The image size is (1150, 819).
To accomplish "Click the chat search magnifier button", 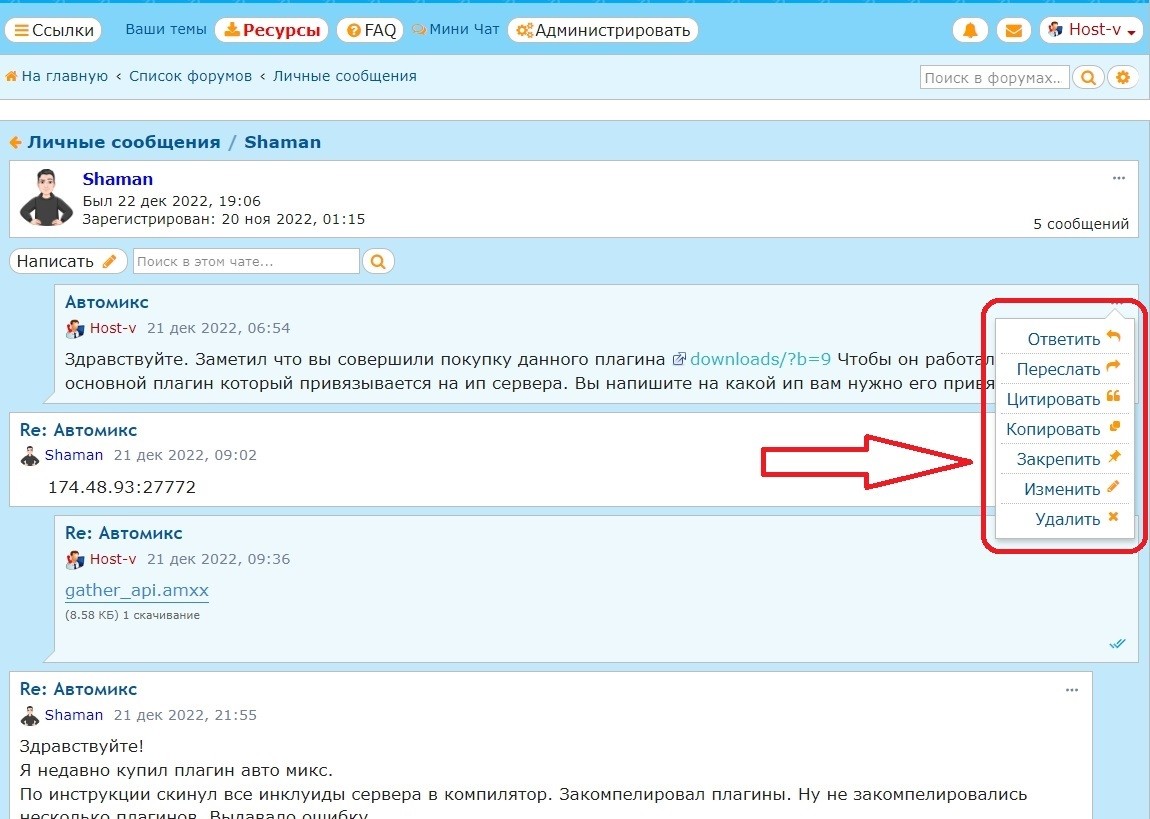I will click(378, 261).
